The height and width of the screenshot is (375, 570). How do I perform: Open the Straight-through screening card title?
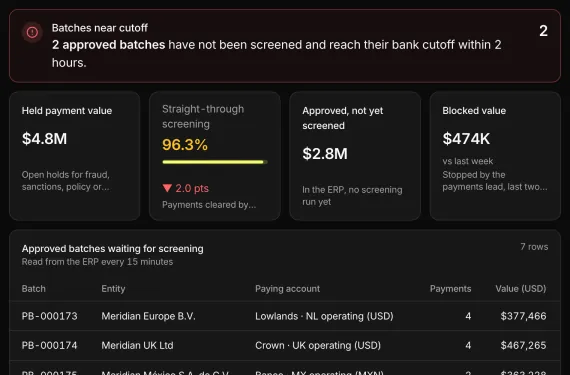point(203,116)
